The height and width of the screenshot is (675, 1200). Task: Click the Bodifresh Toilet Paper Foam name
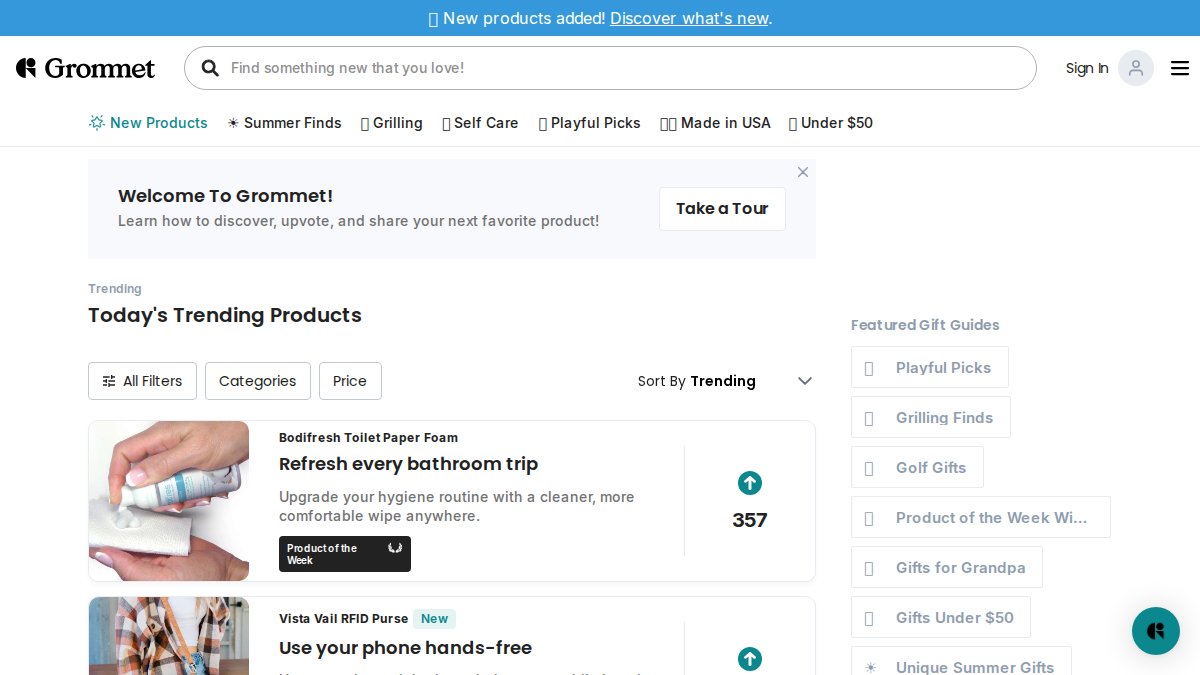click(x=368, y=438)
